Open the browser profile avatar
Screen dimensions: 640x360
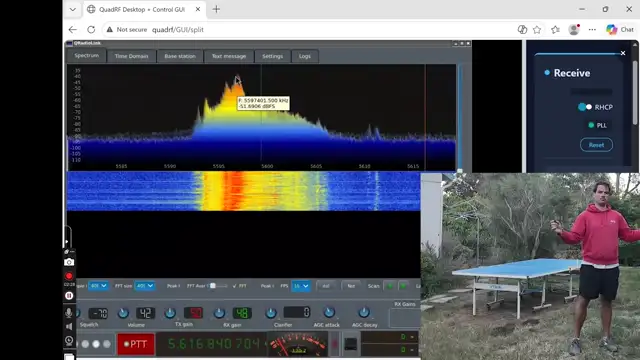(x=574, y=29)
